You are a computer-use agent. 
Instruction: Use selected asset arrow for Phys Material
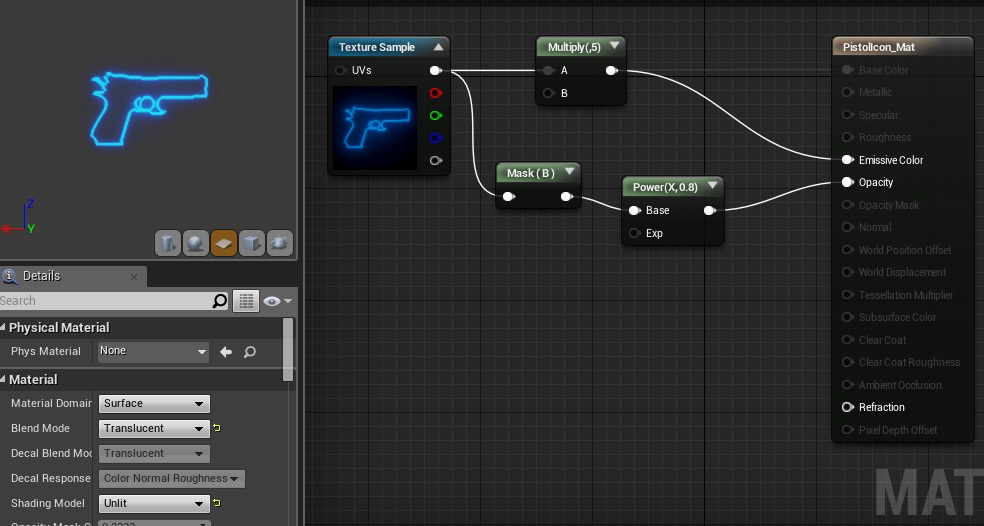[226, 352]
